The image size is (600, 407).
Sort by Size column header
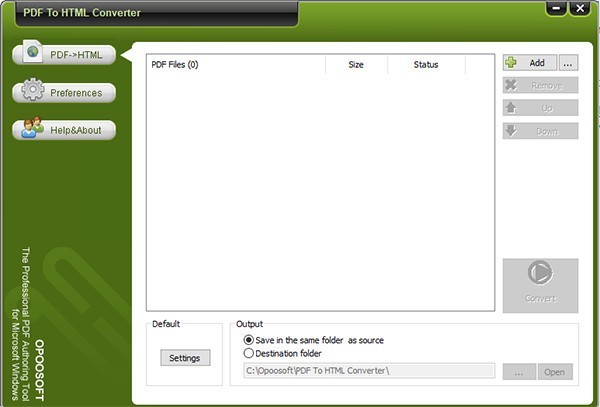click(356, 65)
